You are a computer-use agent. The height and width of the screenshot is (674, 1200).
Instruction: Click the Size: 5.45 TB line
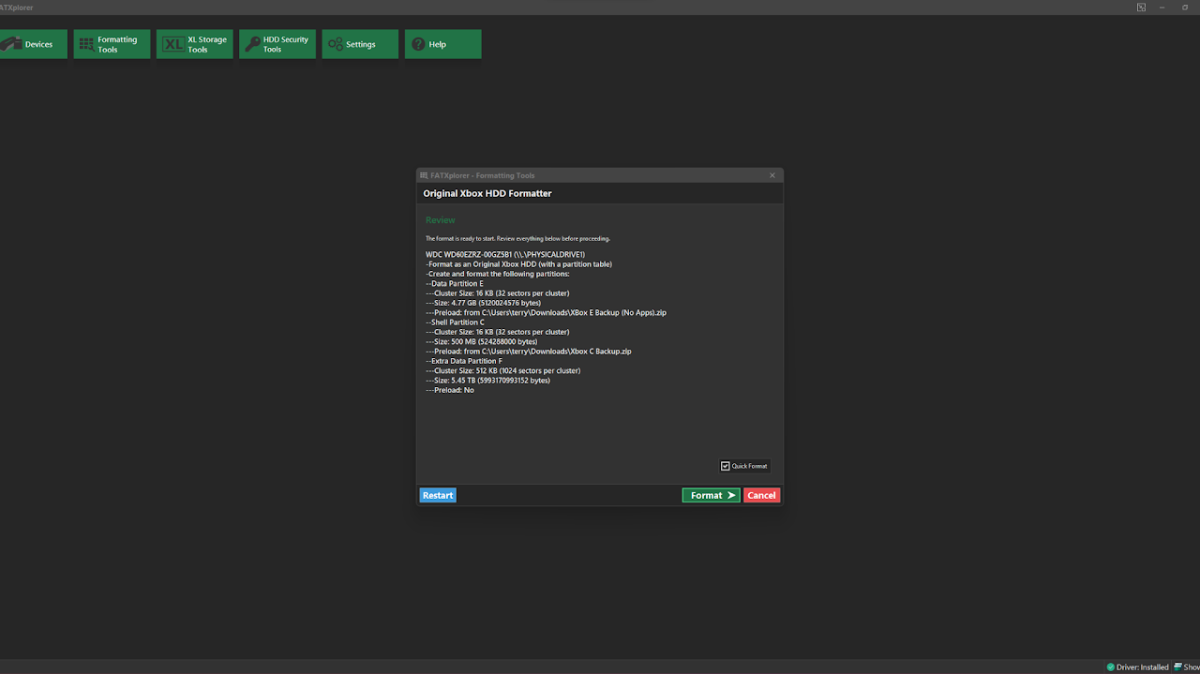[x=487, y=381]
